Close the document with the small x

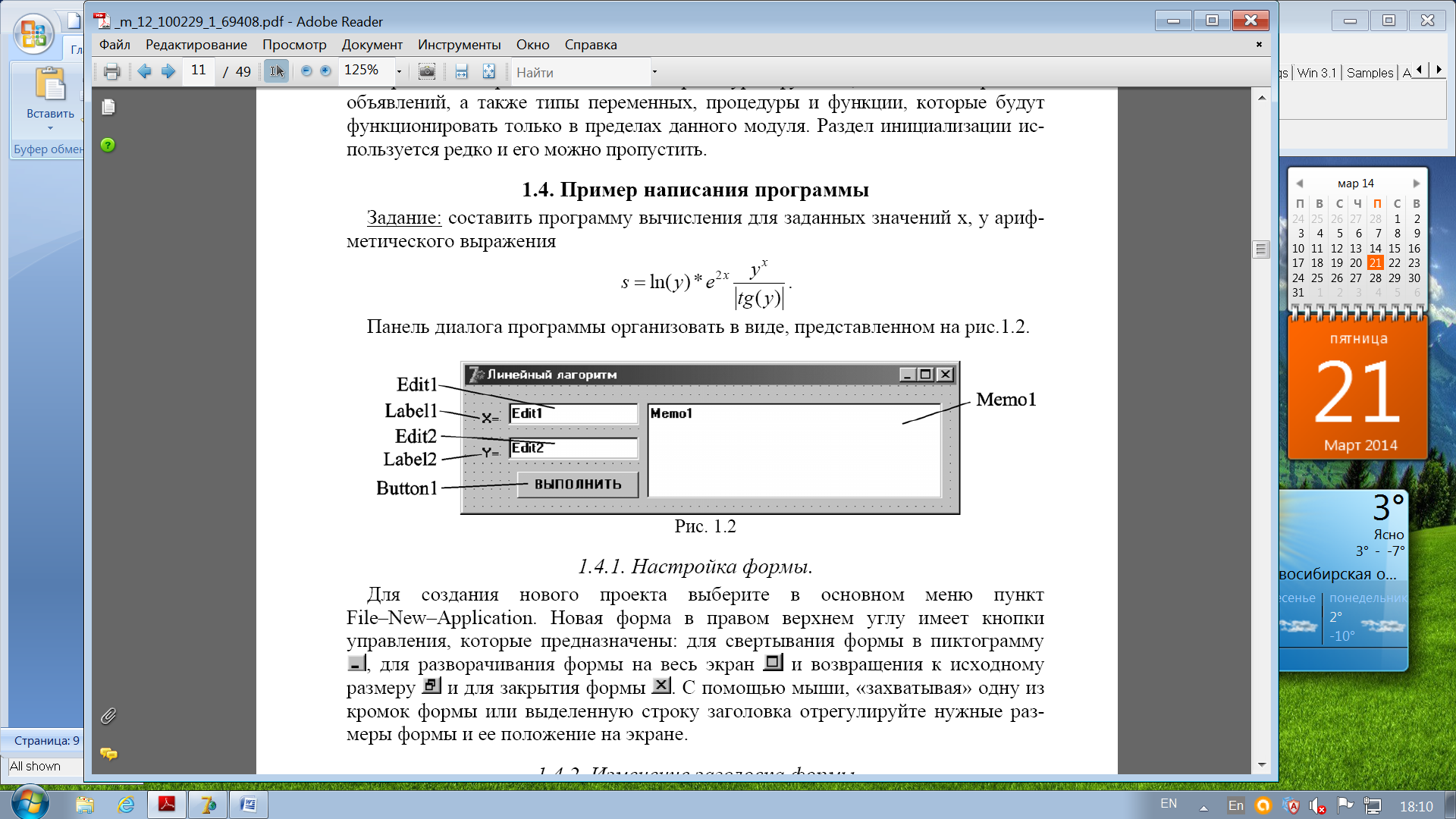coord(1259,44)
